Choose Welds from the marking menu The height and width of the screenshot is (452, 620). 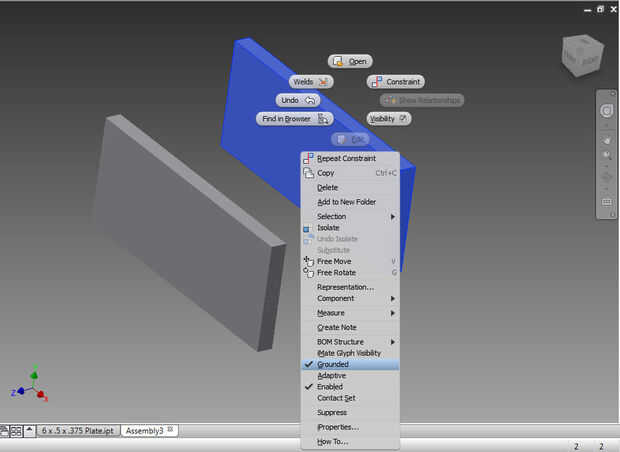coord(311,82)
